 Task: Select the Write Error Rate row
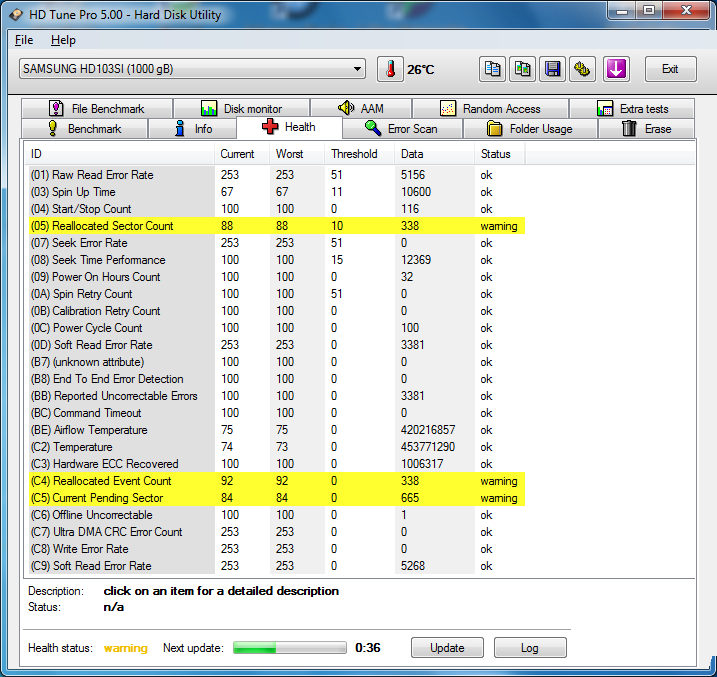click(x=277, y=549)
